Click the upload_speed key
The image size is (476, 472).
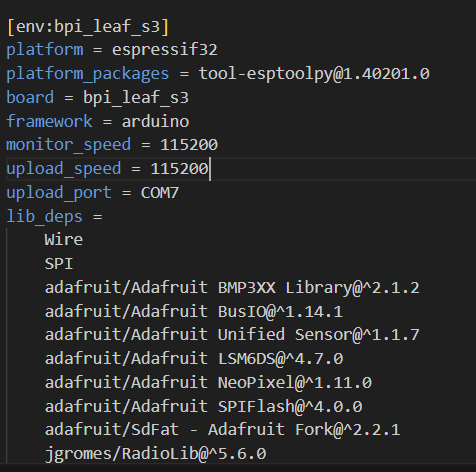point(64,169)
